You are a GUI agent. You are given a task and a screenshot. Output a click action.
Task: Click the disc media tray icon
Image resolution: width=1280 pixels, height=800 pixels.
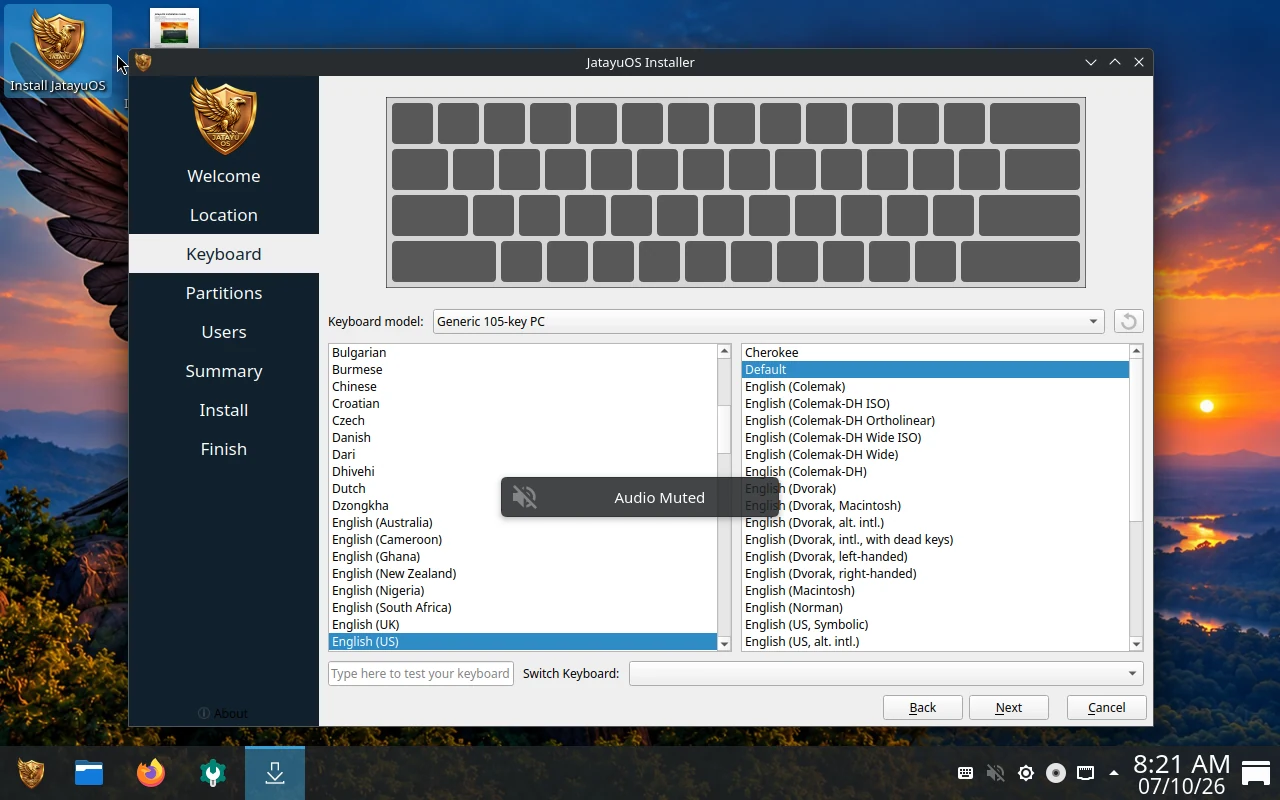1055,773
